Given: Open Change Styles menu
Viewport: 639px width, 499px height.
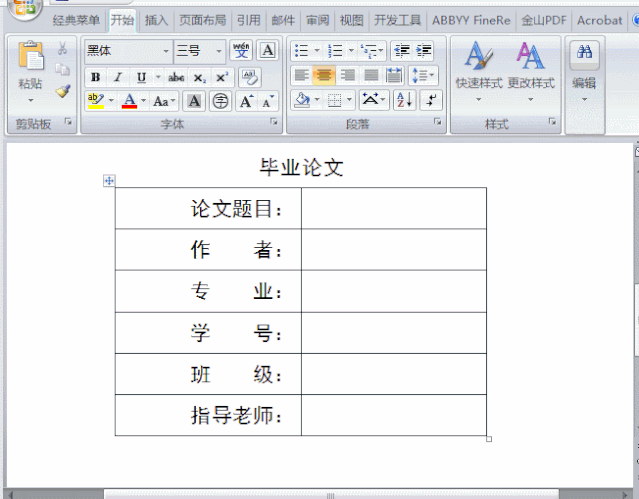Looking at the screenshot, I should pos(531,69).
